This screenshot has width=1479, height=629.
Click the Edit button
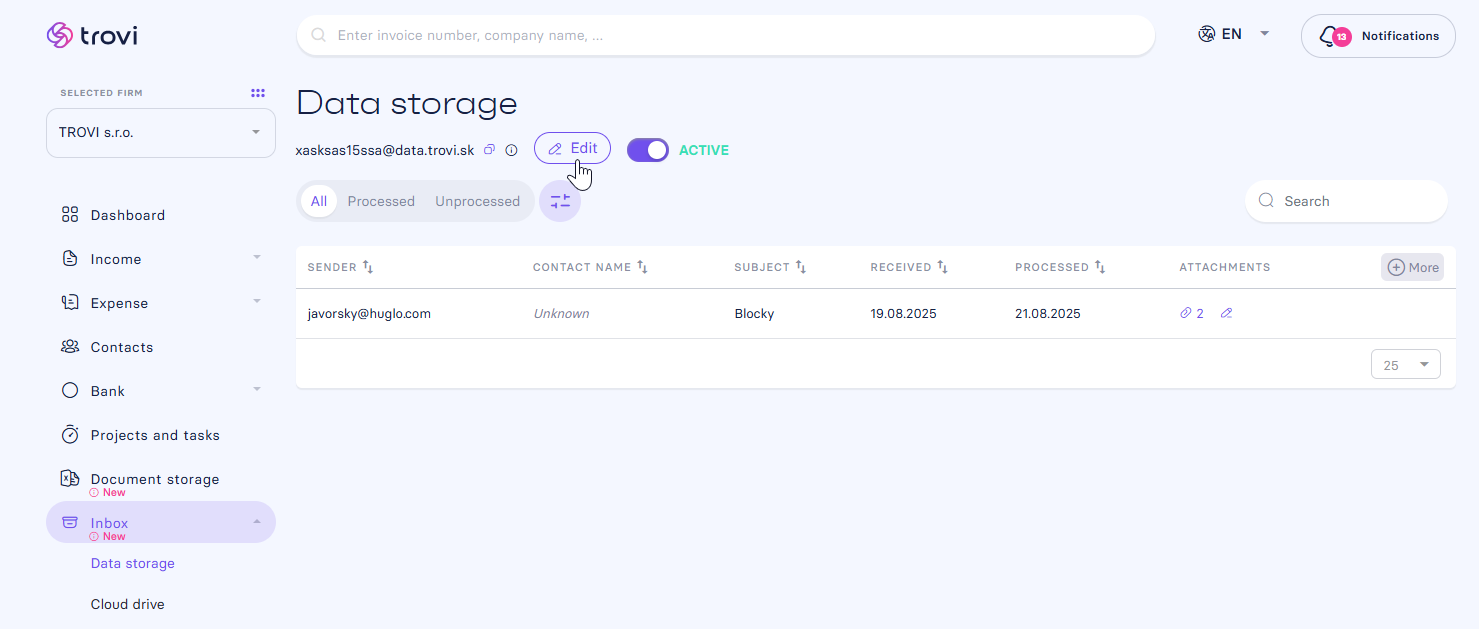(x=572, y=148)
